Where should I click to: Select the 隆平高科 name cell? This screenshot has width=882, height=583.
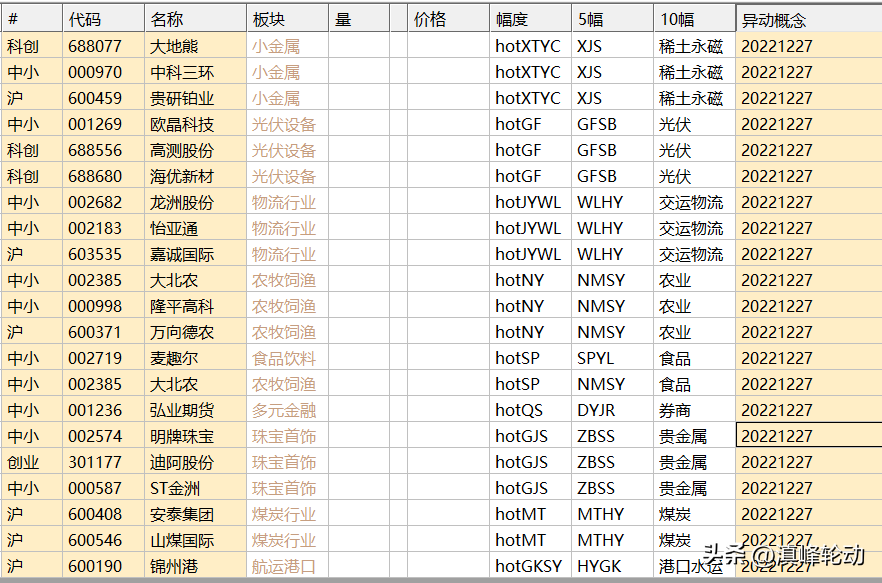pyautogui.click(x=195, y=306)
